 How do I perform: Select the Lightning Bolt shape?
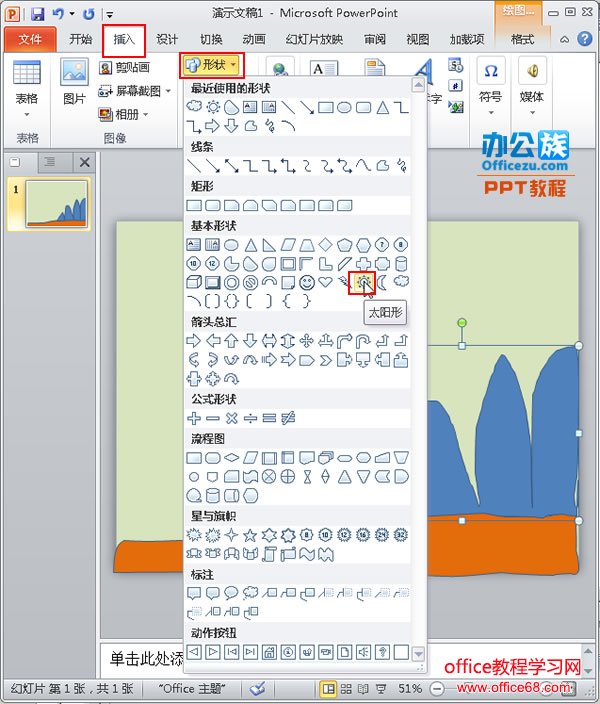(x=344, y=282)
